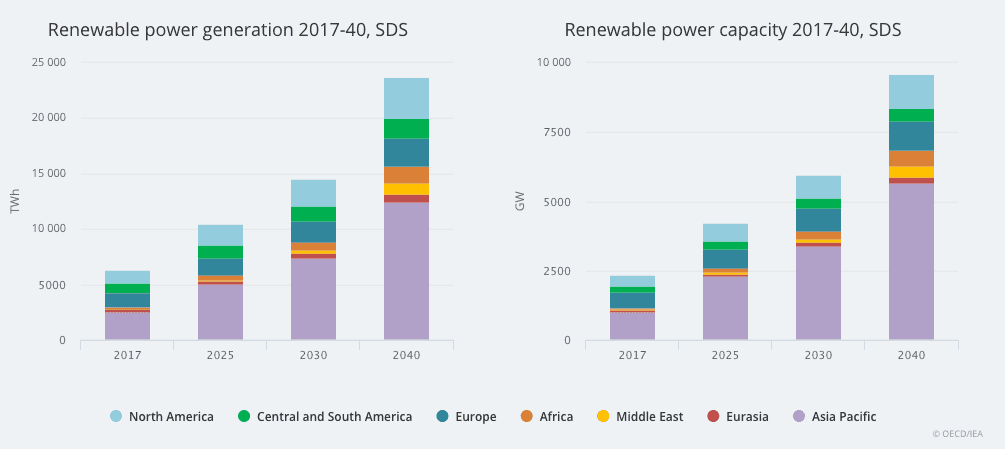Click 2030 Asia Pacific capacity bar segment
Image resolution: width=1005 pixels, height=449 pixels.
(x=818, y=293)
